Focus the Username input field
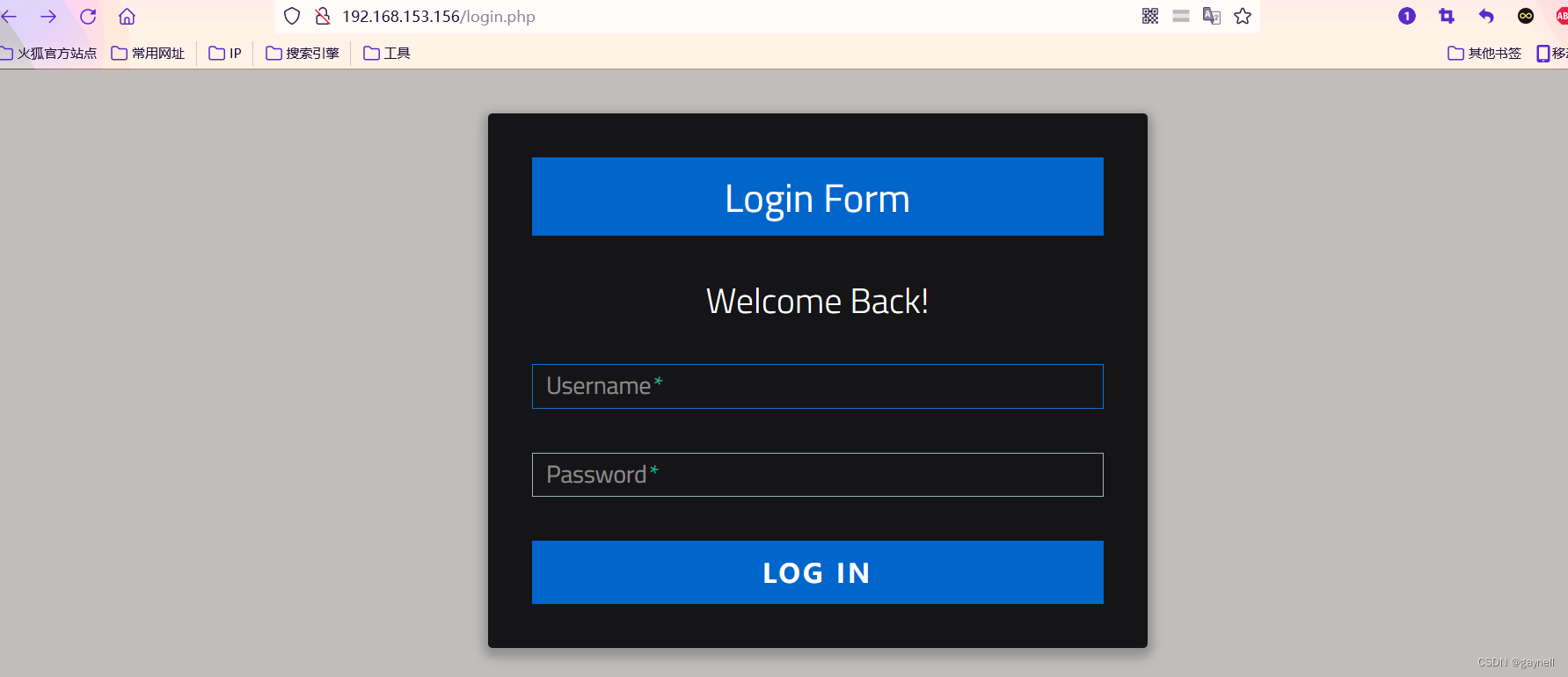1568x677 pixels. [818, 386]
